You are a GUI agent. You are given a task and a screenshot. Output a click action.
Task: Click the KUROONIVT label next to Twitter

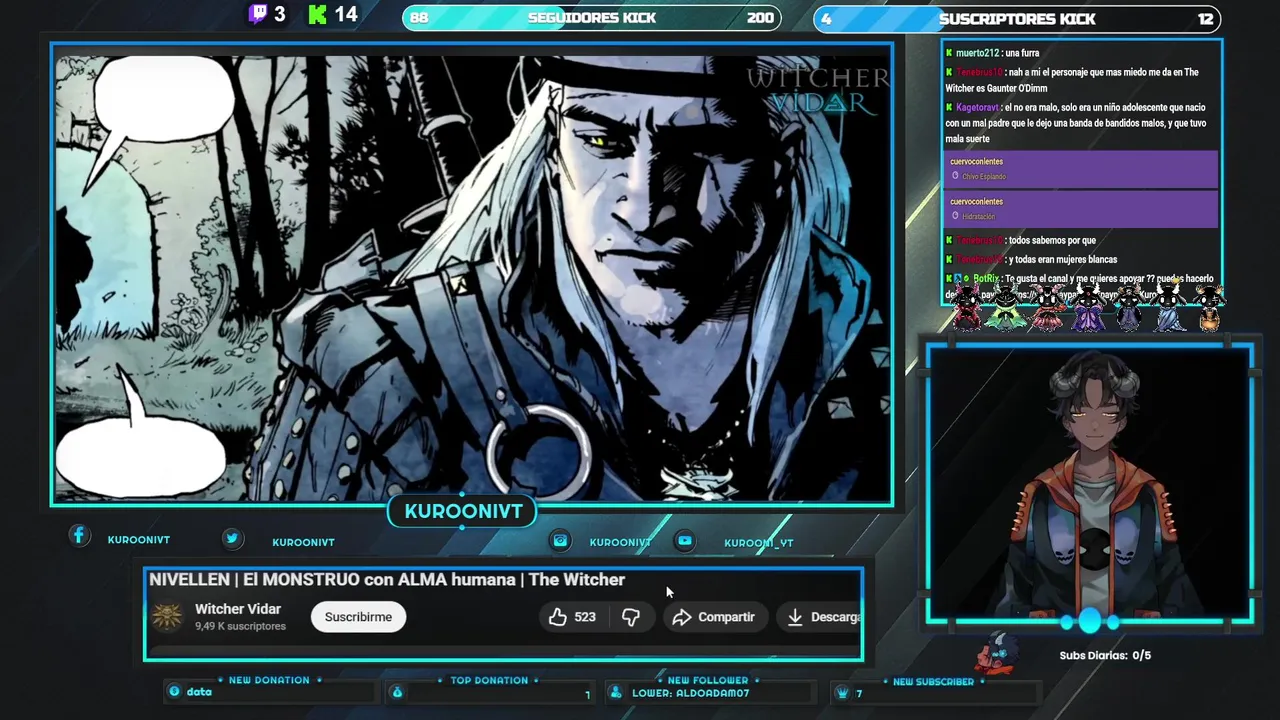pos(303,542)
